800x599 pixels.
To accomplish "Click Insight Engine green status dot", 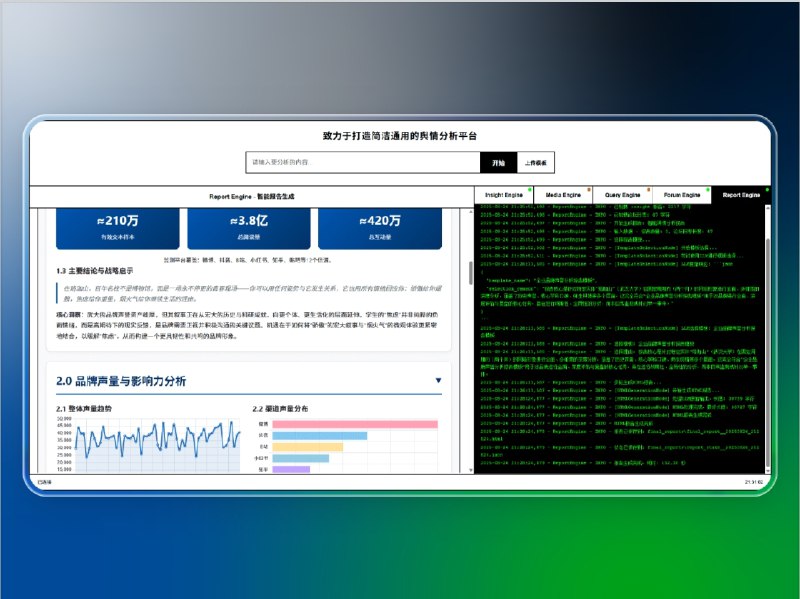I will tap(531, 189).
